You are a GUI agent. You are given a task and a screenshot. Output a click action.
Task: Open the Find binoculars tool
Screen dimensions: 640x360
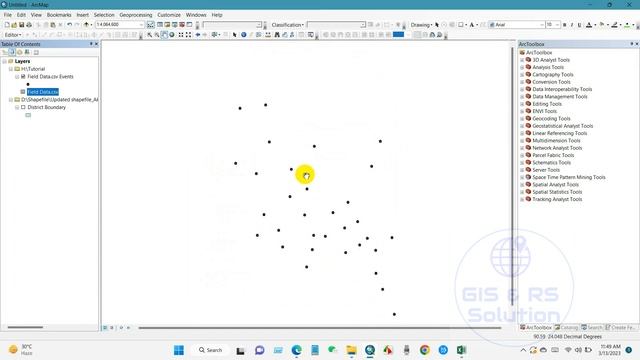[277, 35]
